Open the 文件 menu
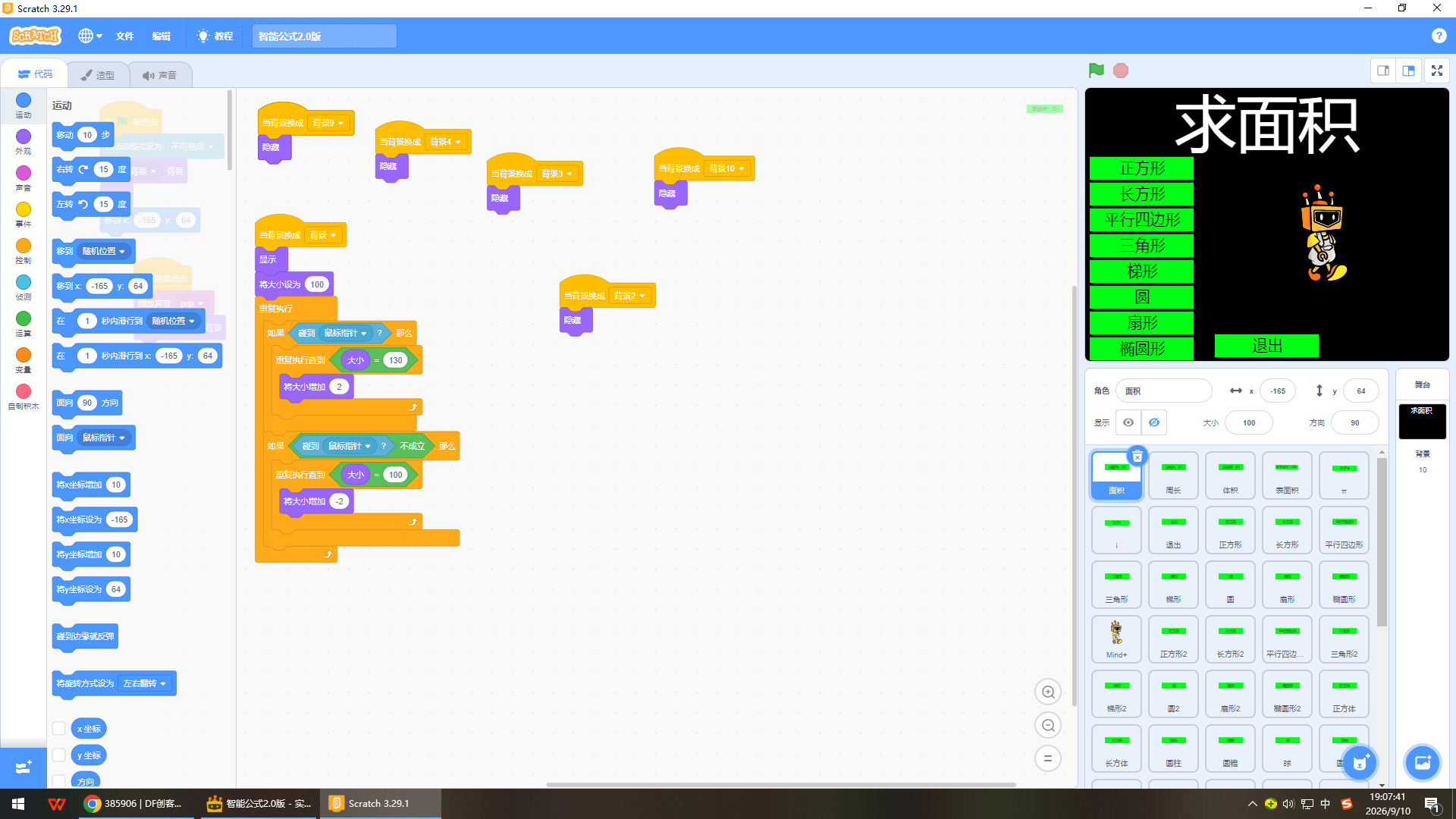Screen dimensions: 1456x819 (124, 36)
